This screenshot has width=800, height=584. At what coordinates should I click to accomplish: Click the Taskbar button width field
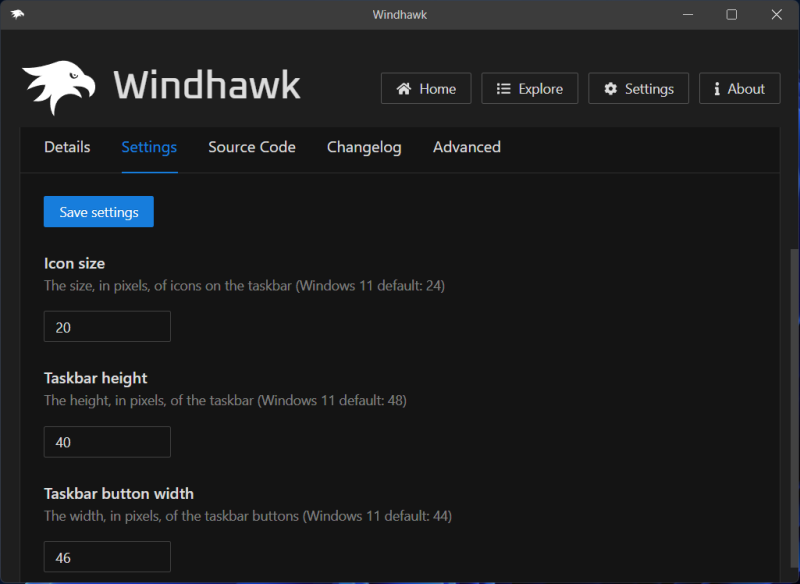point(106,556)
